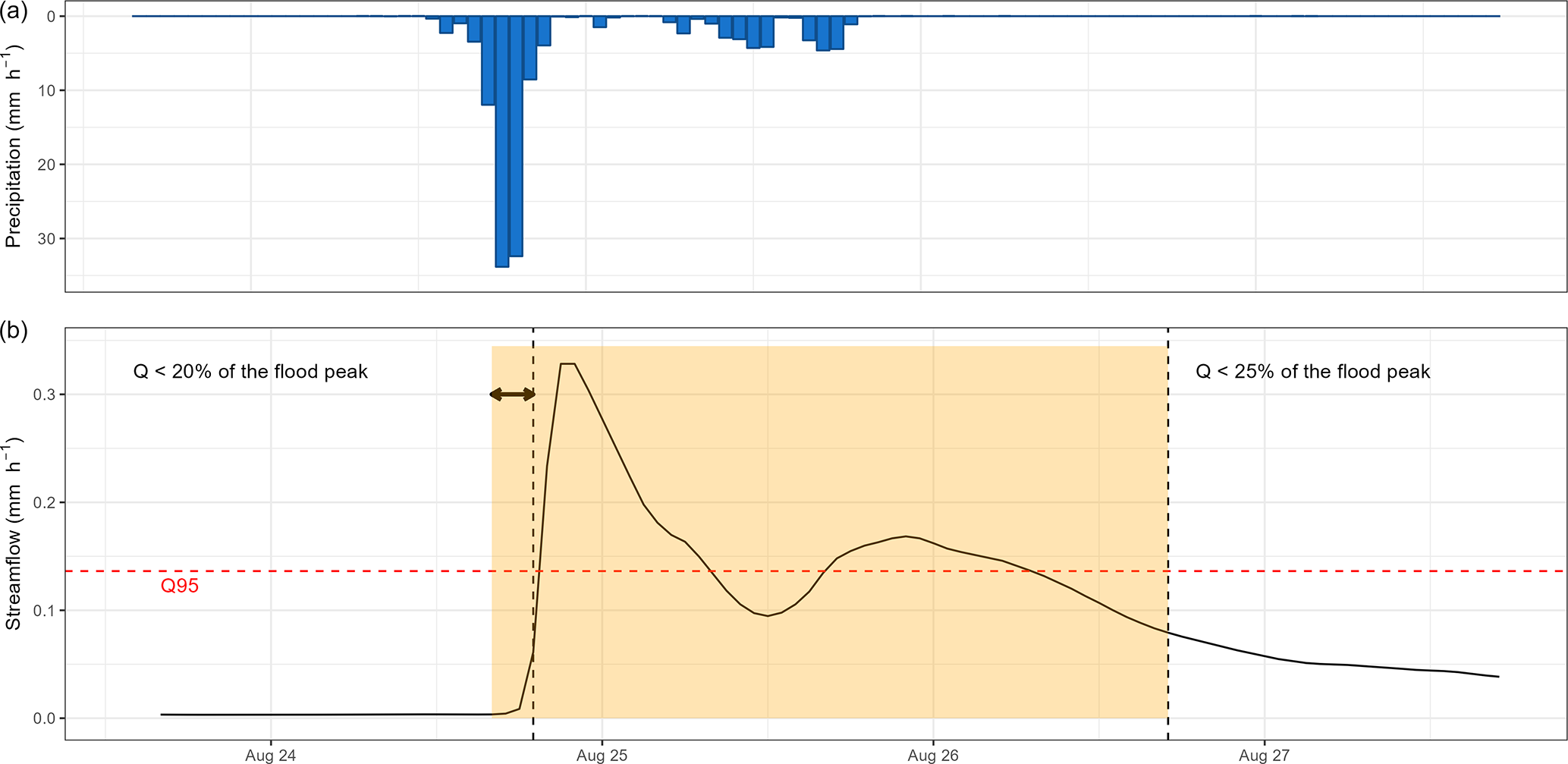Select the Aug 27 x-axis label
Image resolution: width=1568 pixels, height=764 pixels.
[1264, 756]
